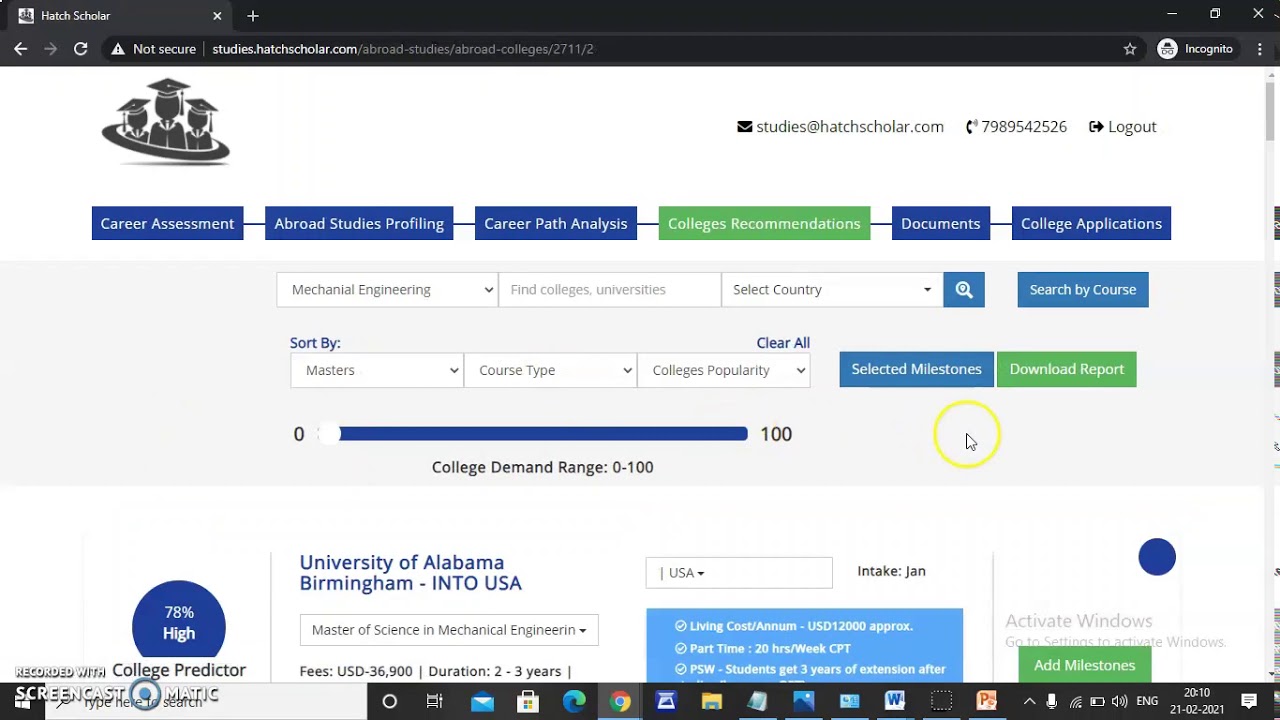The height and width of the screenshot is (720, 1280).
Task: Bookmark this page with the star icon
Action: pyautogui.click(x=1130, y=48)
